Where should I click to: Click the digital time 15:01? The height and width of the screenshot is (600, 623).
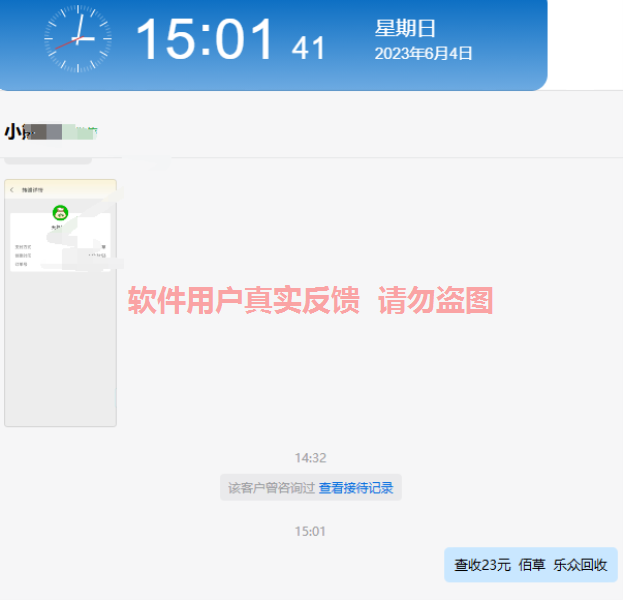tap(204, 40)
